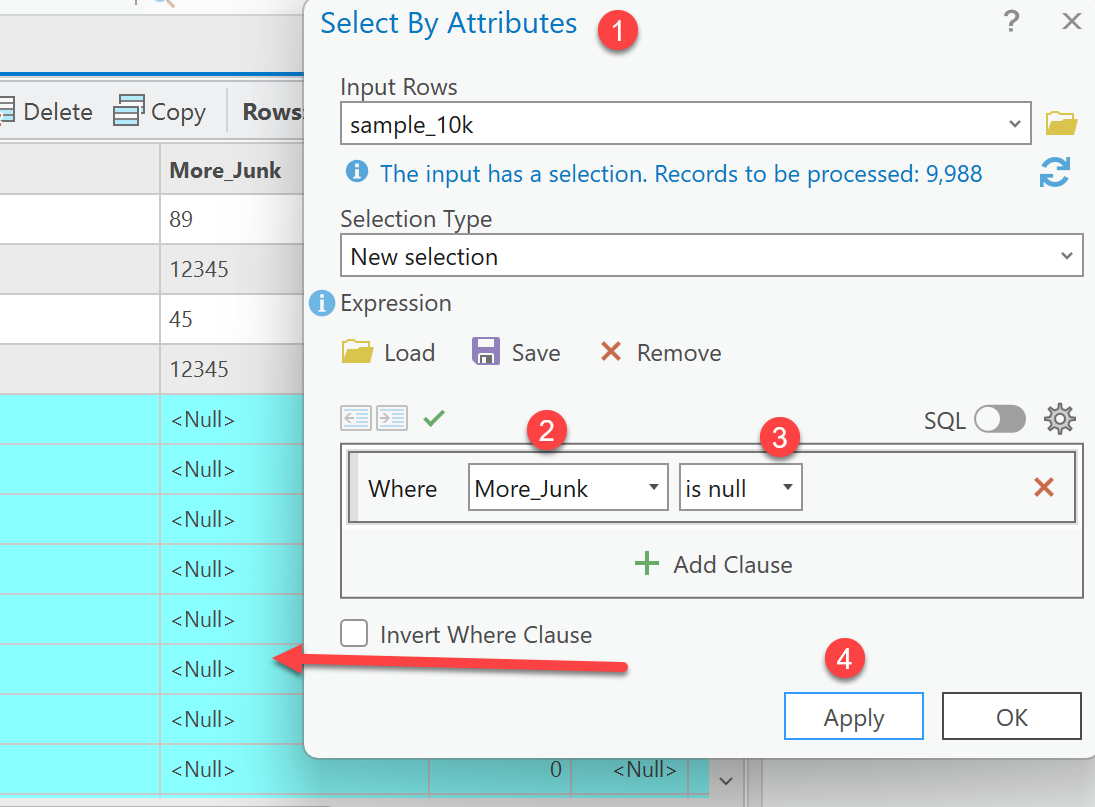Click the browse folder icon beside Input Rows
The height and width of the screenshot is (807, 1095).
(x=1061, y=124)
